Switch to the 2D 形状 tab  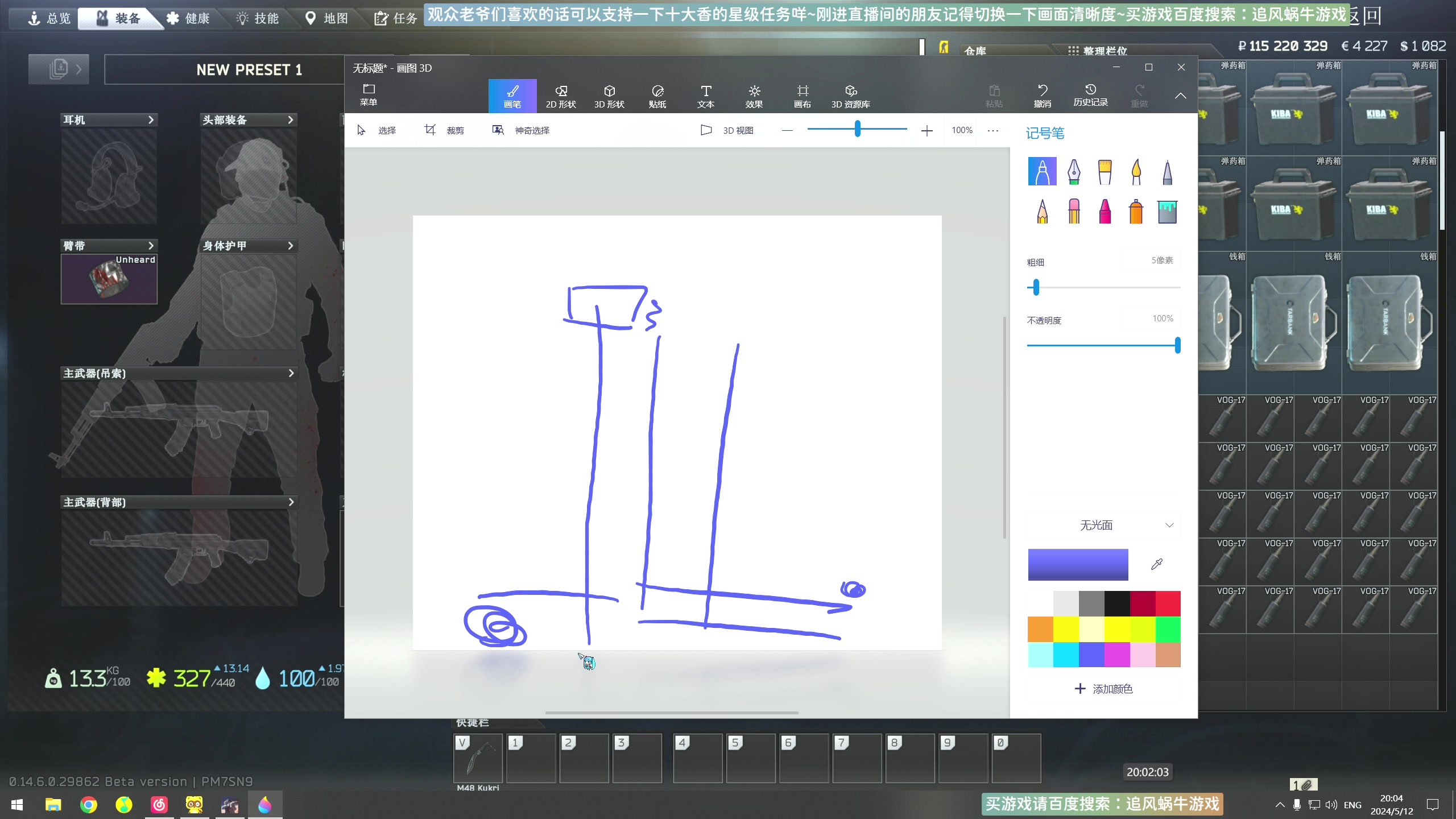(x=561, y=96)
